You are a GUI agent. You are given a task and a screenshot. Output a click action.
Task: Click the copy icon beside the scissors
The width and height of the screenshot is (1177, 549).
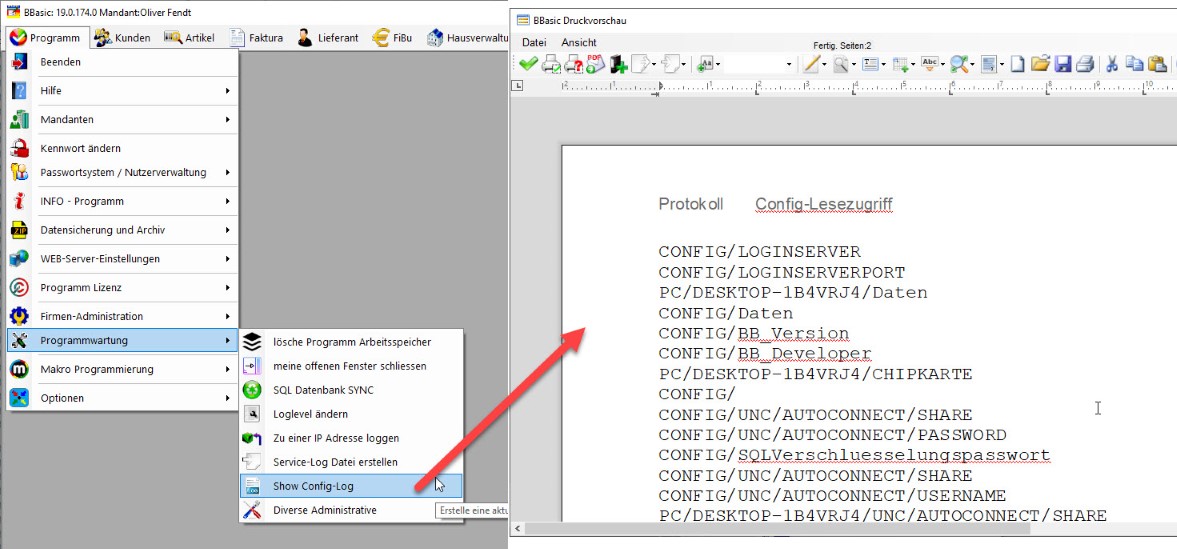point(1135,64)
